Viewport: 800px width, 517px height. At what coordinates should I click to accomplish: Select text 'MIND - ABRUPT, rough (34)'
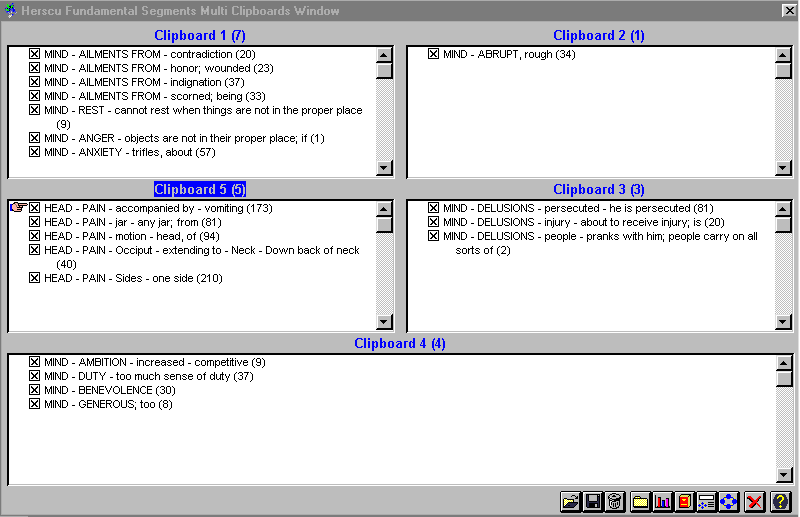tap(509, 54)
